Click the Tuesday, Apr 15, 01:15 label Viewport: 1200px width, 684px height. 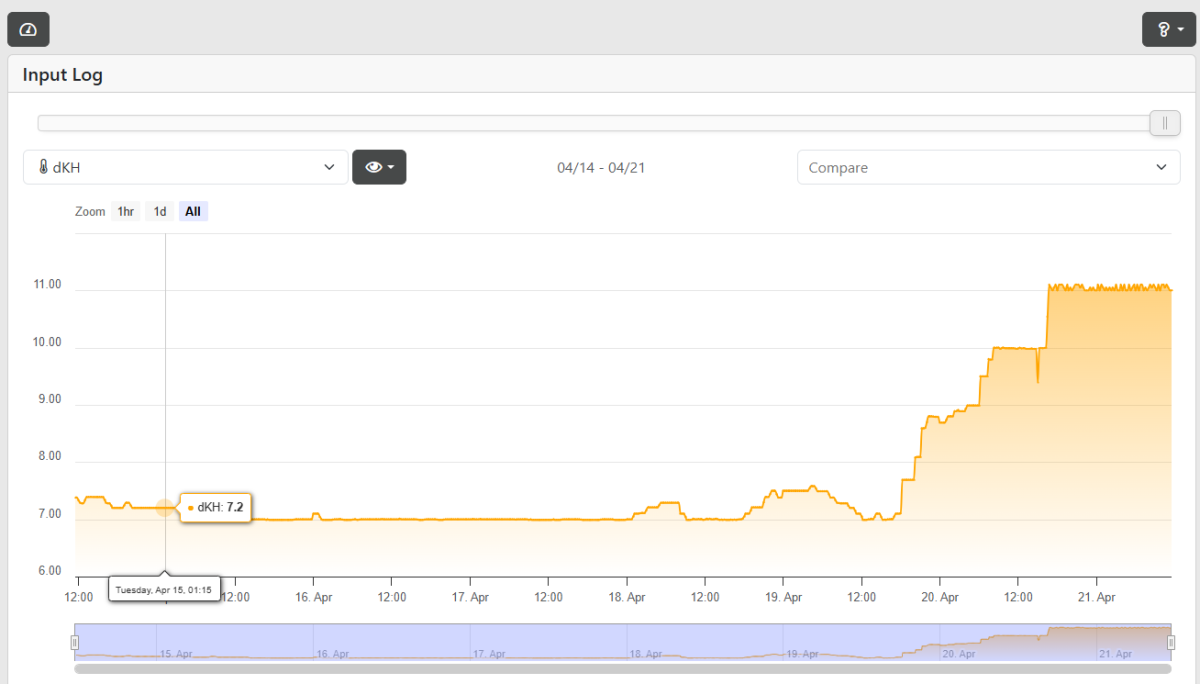(164, 590)
